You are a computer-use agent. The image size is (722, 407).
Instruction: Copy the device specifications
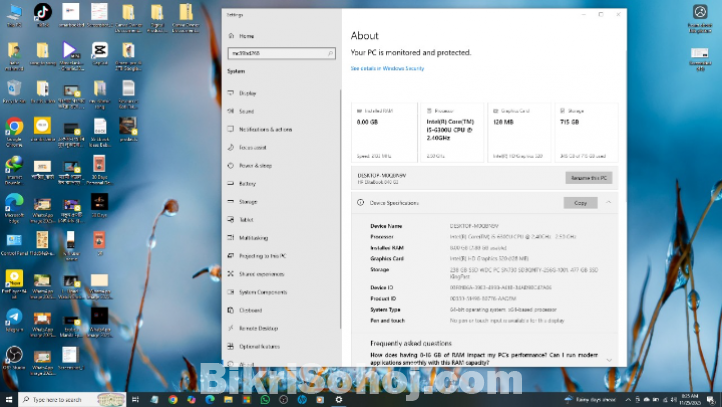tap(580, 203)
